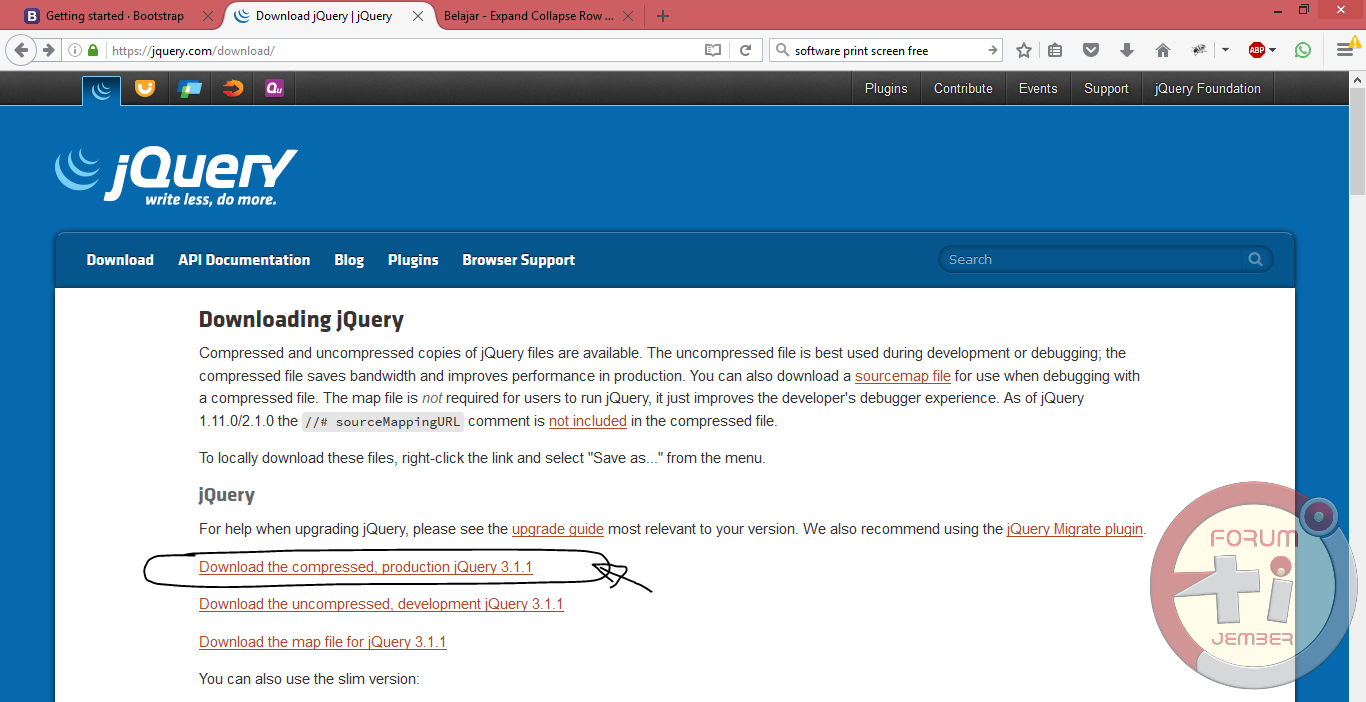Show site information via the info icon

[76, 50]
